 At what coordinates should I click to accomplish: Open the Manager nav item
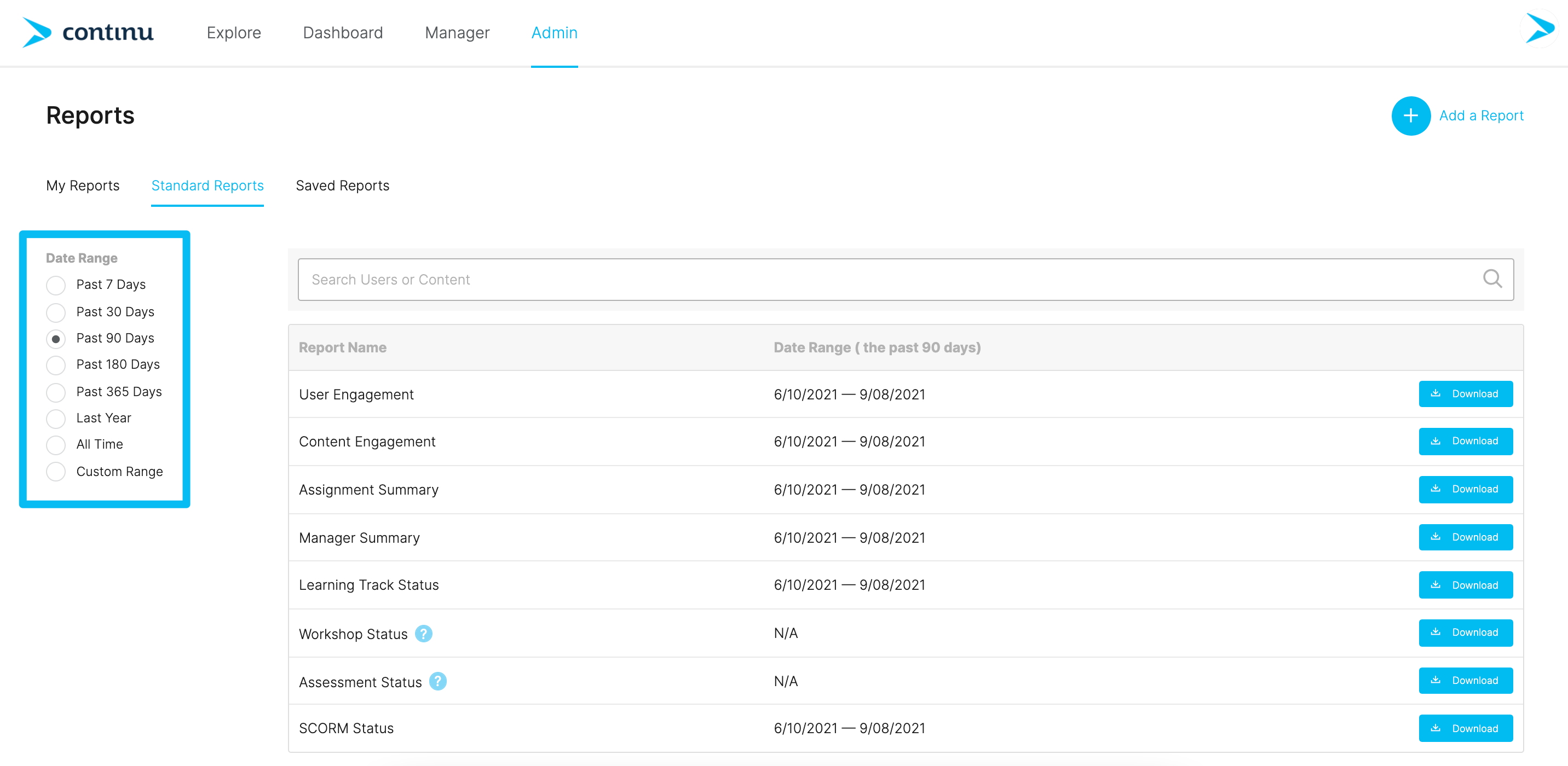(x=457, y=33)
